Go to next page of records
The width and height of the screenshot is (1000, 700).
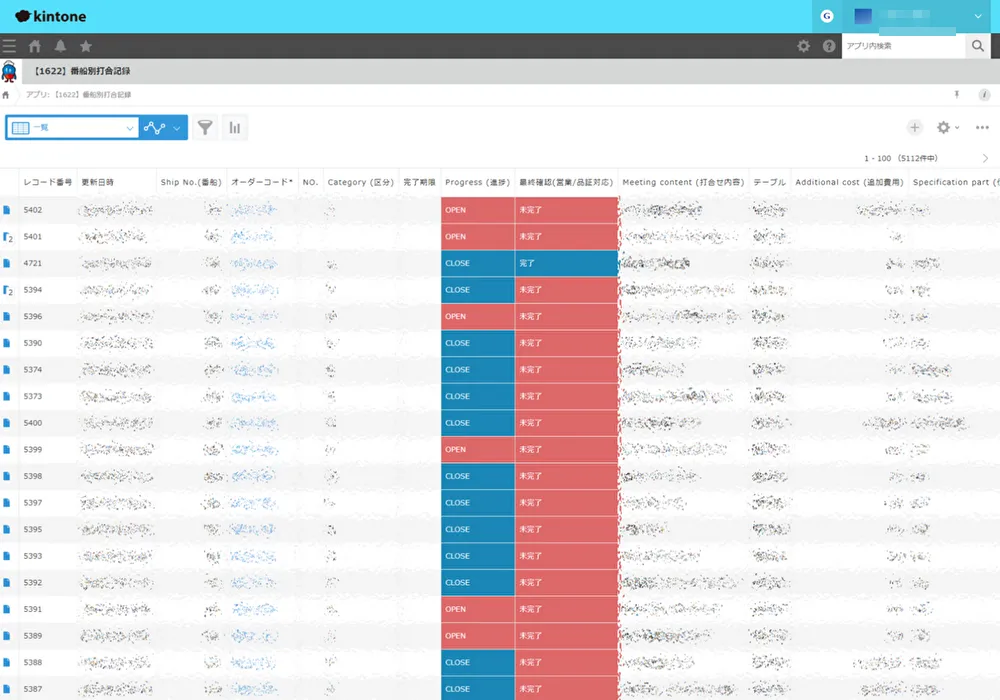[985, 159]
